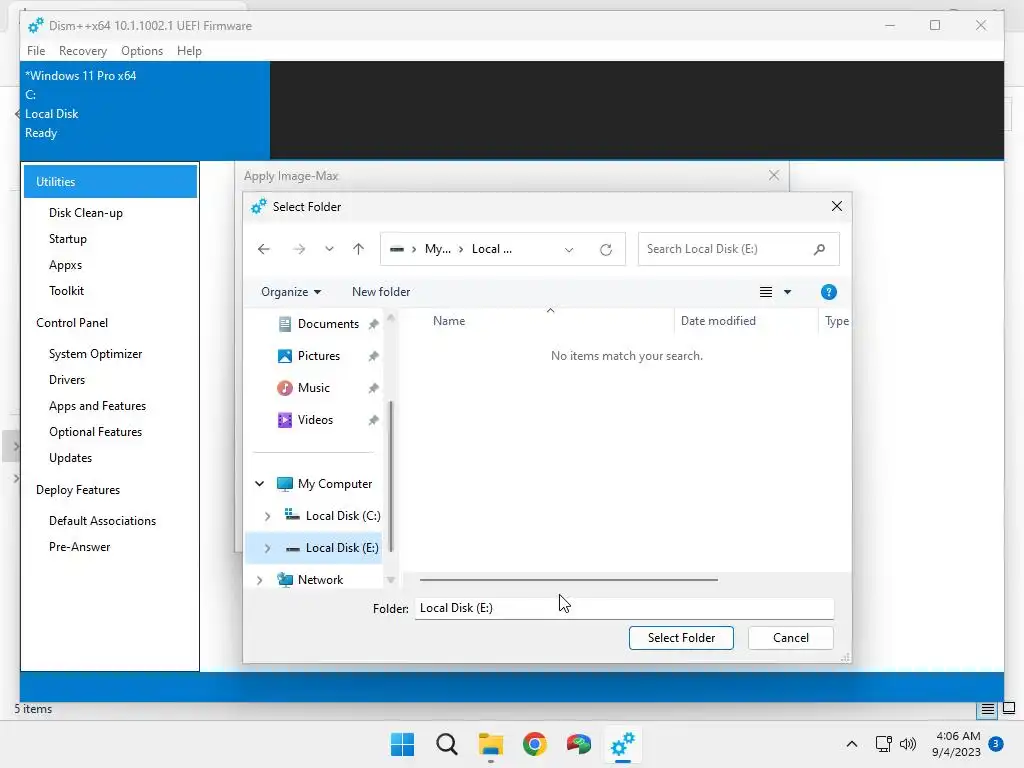The height and width of the screenshot is (768, 1024).
Task: Click the forward navigation arrow in Select Folder
Action: (299, 249)
